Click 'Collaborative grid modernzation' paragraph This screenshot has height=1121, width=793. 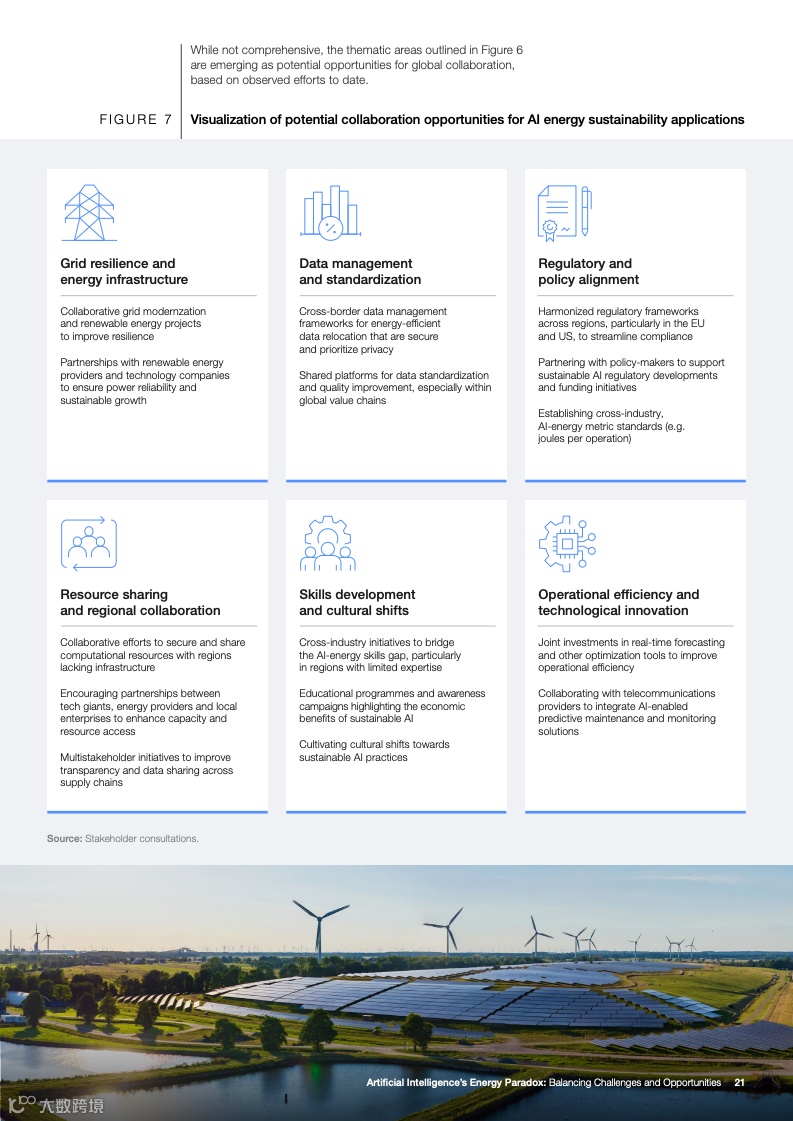click(133, 324)
